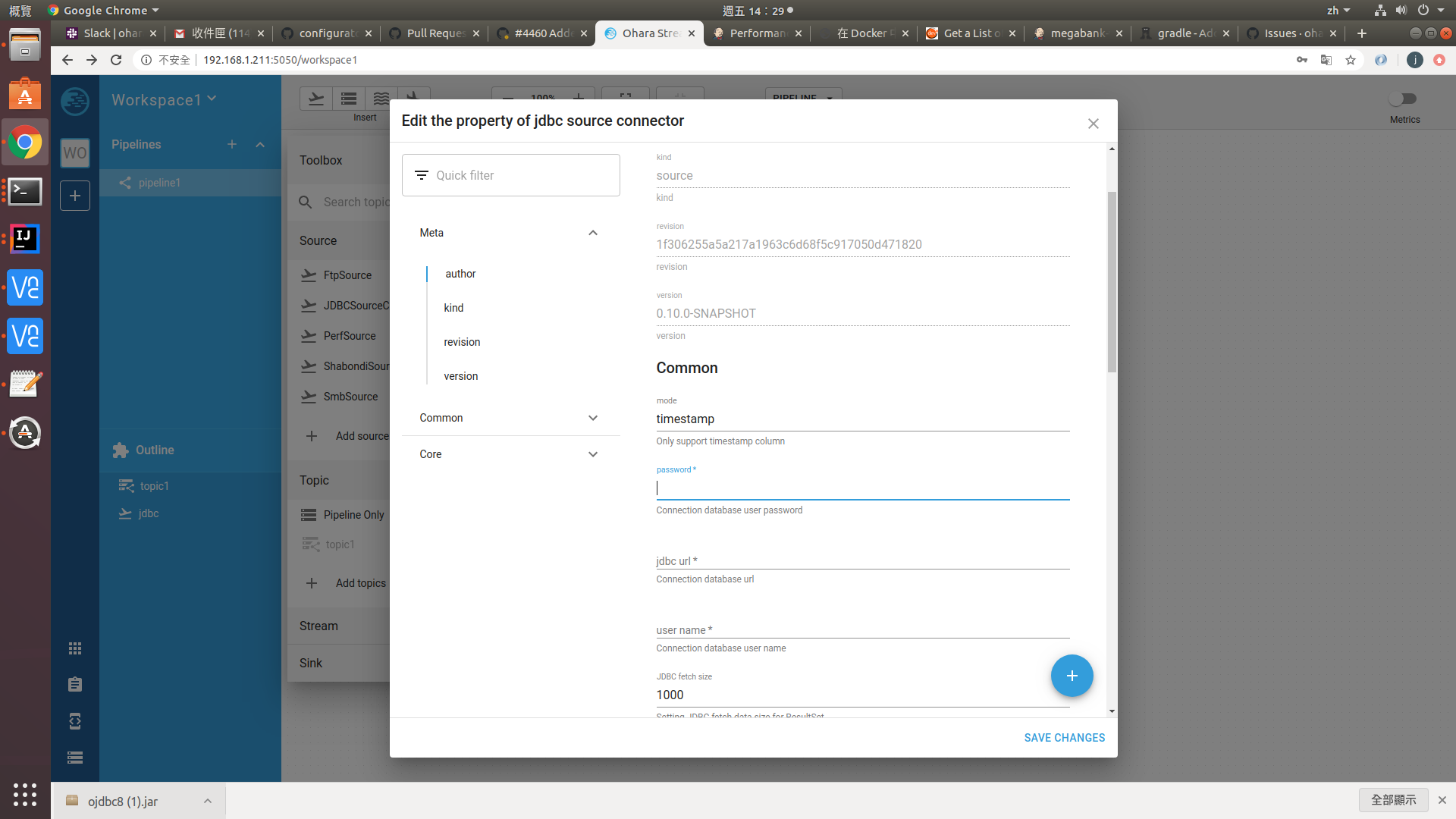The image size is (1456, 819).
Task: Open the developer tools icon in sidebar
Action: [75, 721]
